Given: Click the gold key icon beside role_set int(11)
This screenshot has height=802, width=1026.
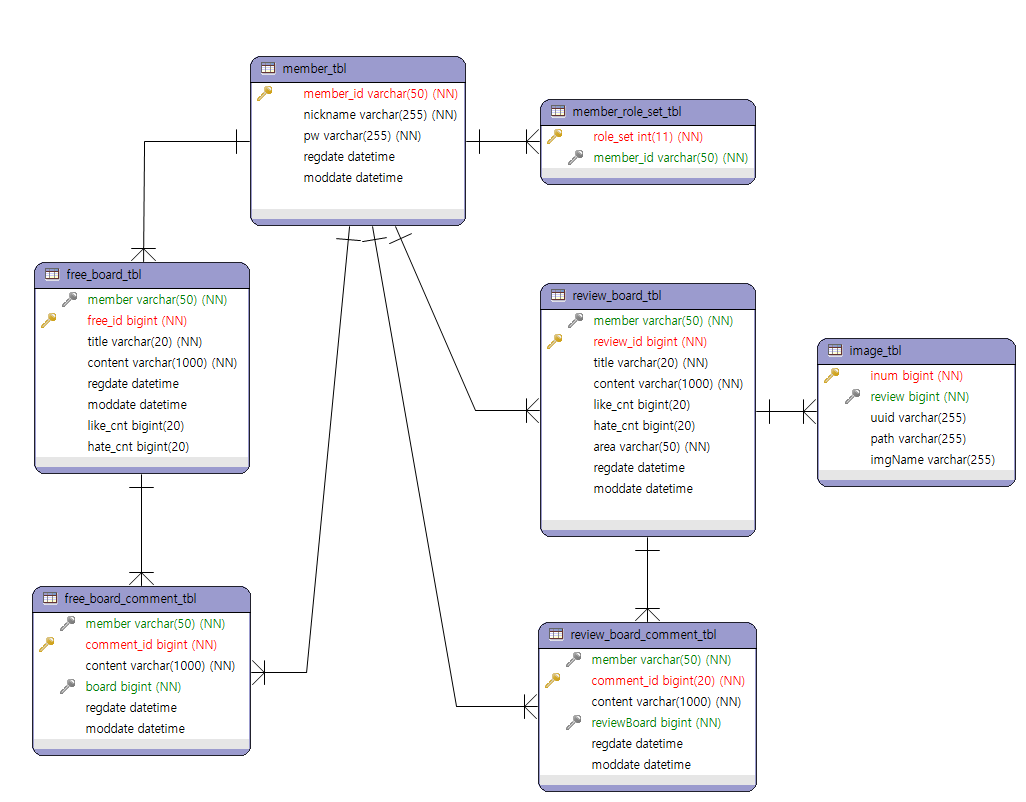Looking at the screenshot, I should 554,136.
